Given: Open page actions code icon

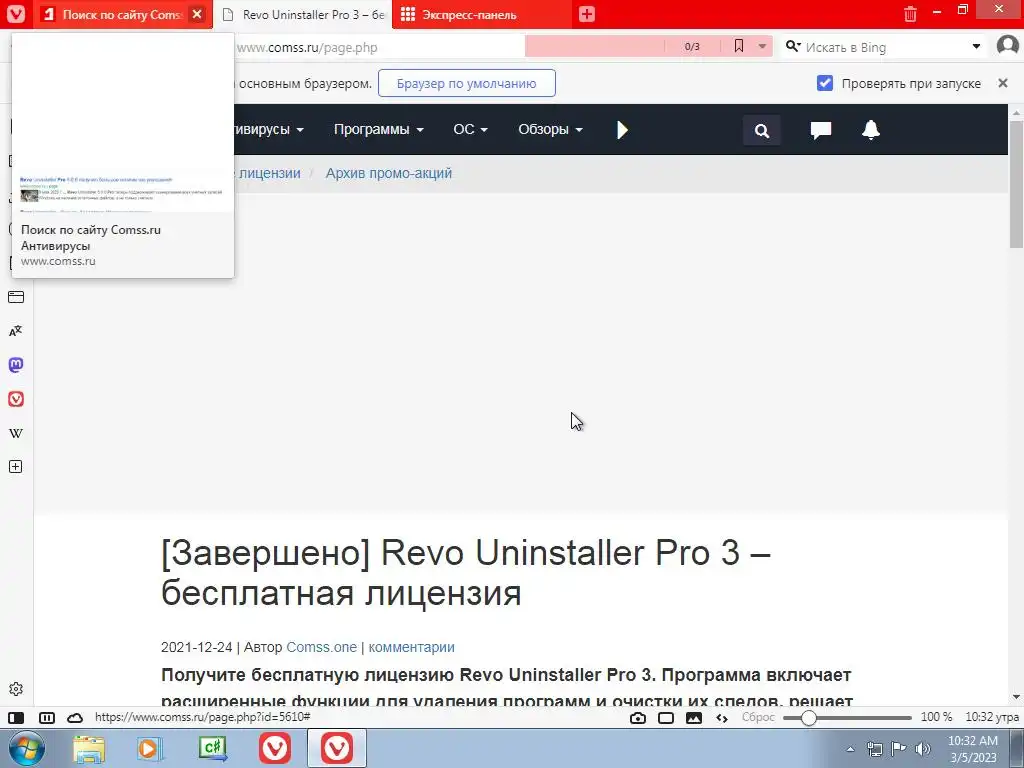Looking at the screenshot, I should (x=722, y=718).
